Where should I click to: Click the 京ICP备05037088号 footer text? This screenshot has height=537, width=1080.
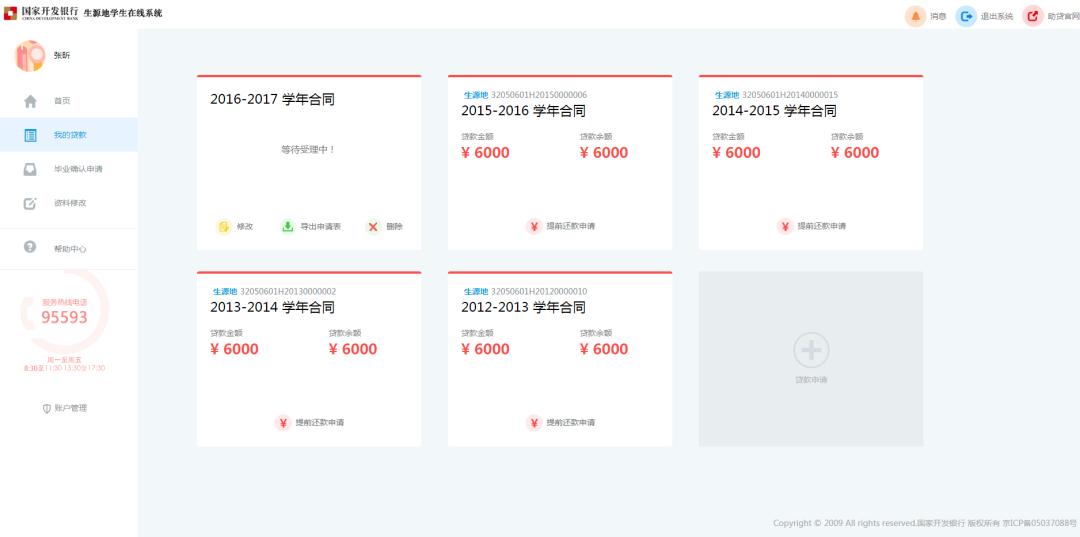click(x=1039, y=523)
